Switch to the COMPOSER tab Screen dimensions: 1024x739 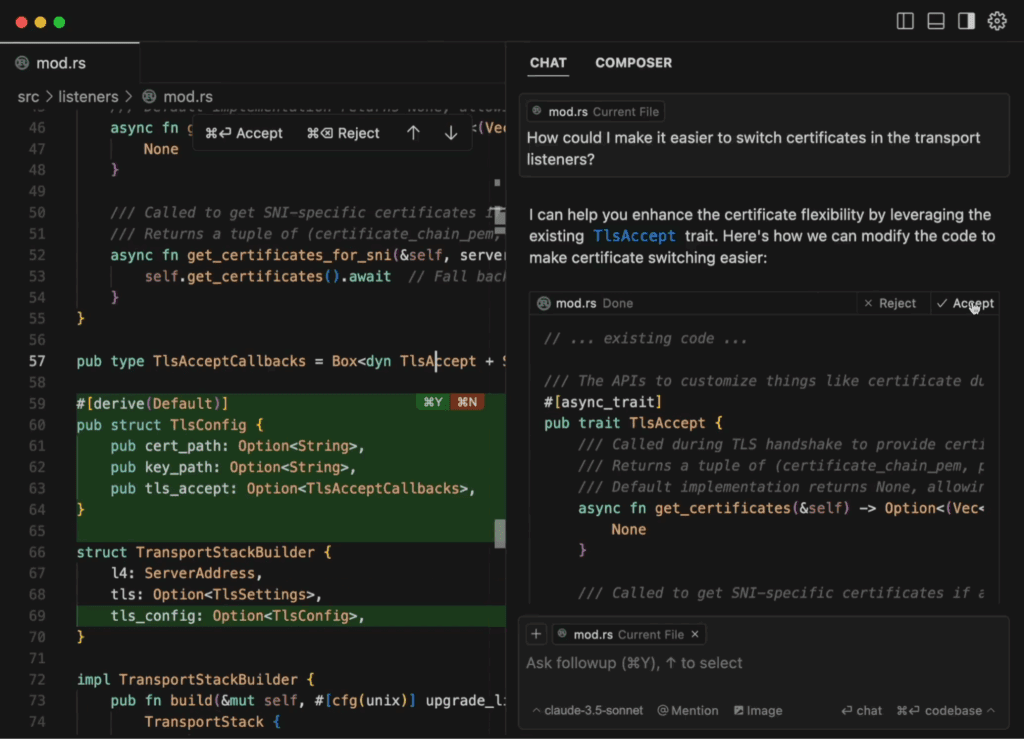pyautogui.click(x=633, y=63)
